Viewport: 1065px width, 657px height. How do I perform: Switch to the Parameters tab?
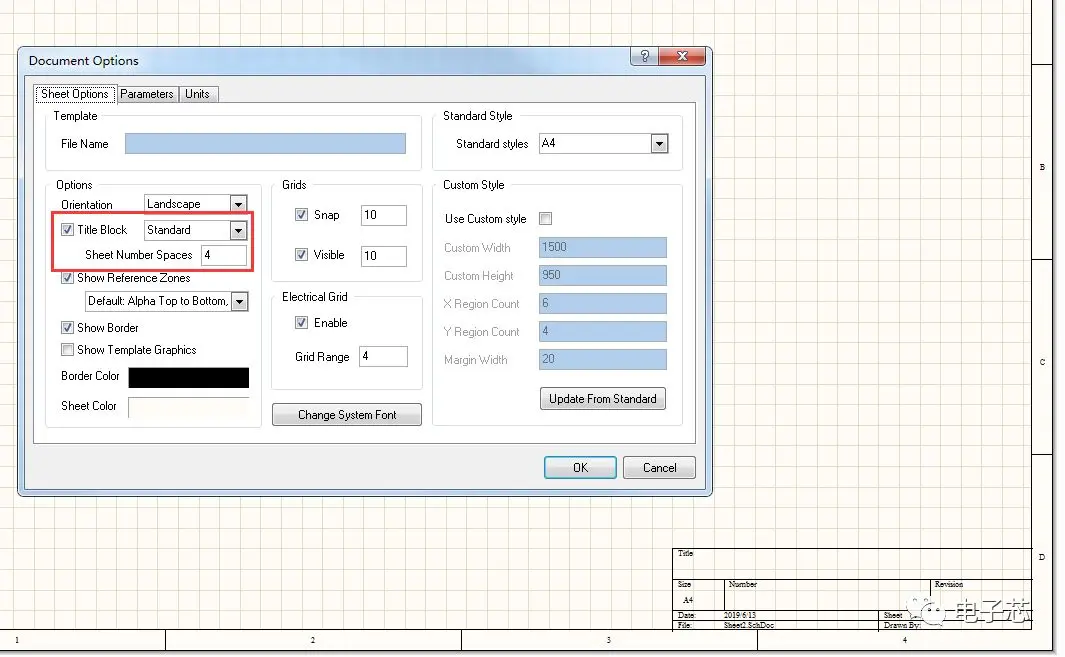click(x=147, y=94)
